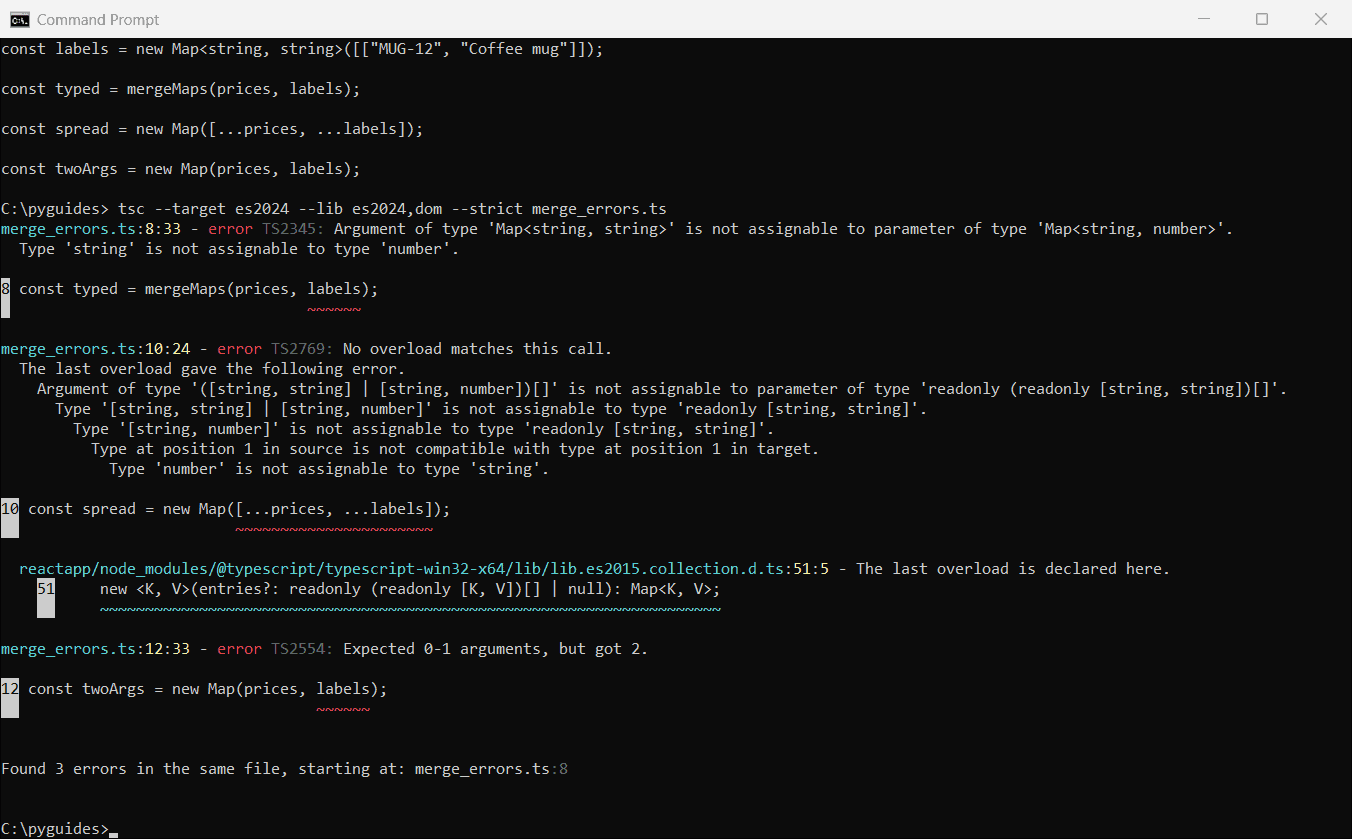Close the Command Prompt window

1320,19
